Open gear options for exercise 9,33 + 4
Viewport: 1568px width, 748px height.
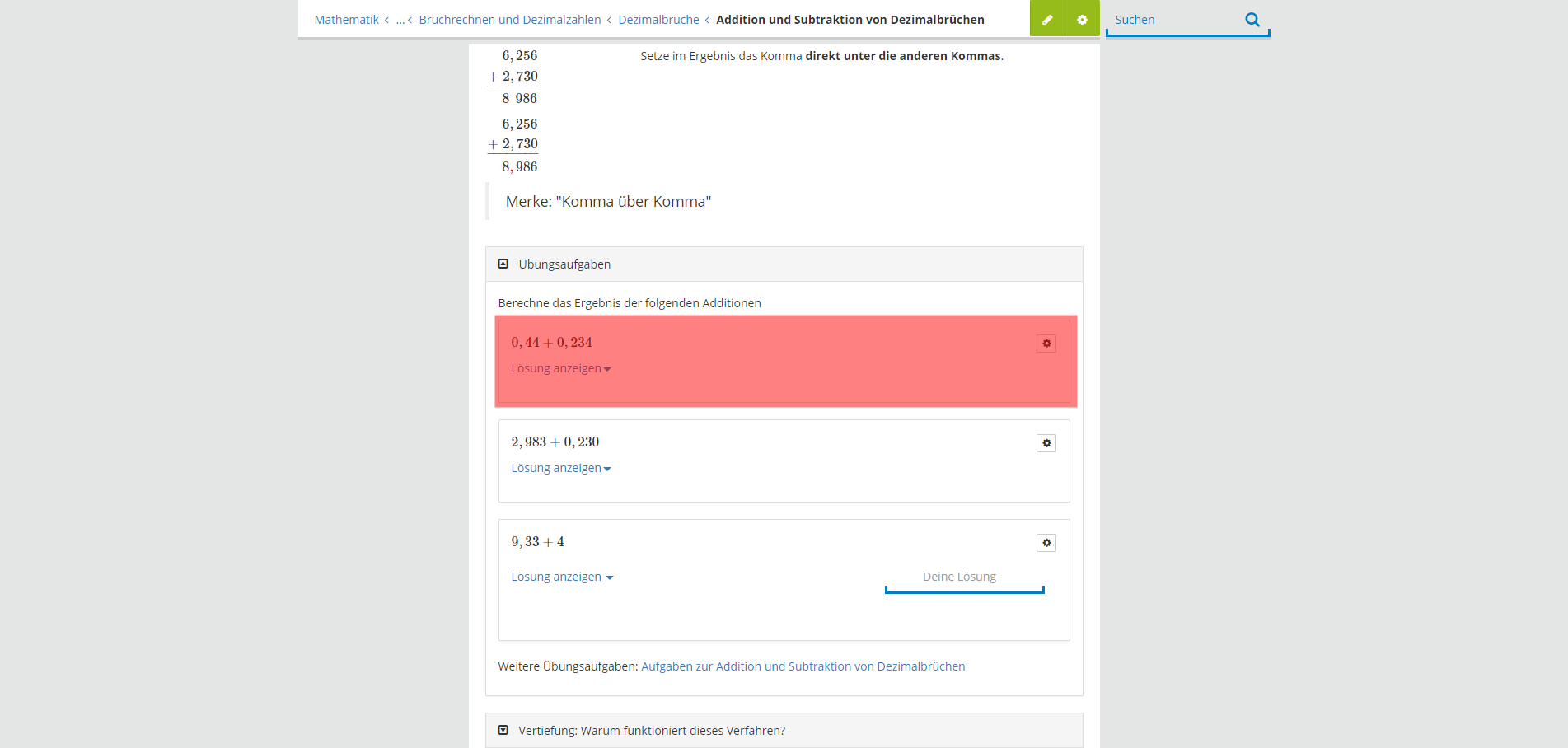click(1046, 543)
